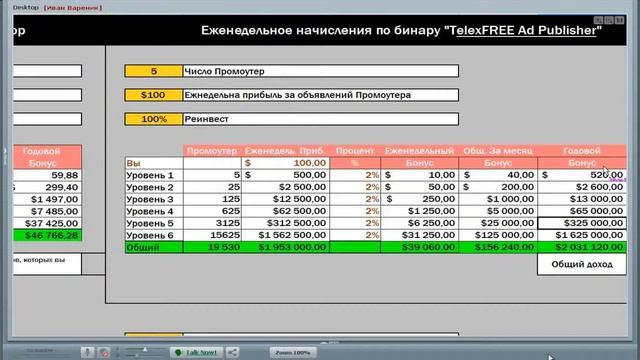Click the $25 000,00 monthly bonus cell
Viewport: 640px width, 360px height.
pos(498,223)
